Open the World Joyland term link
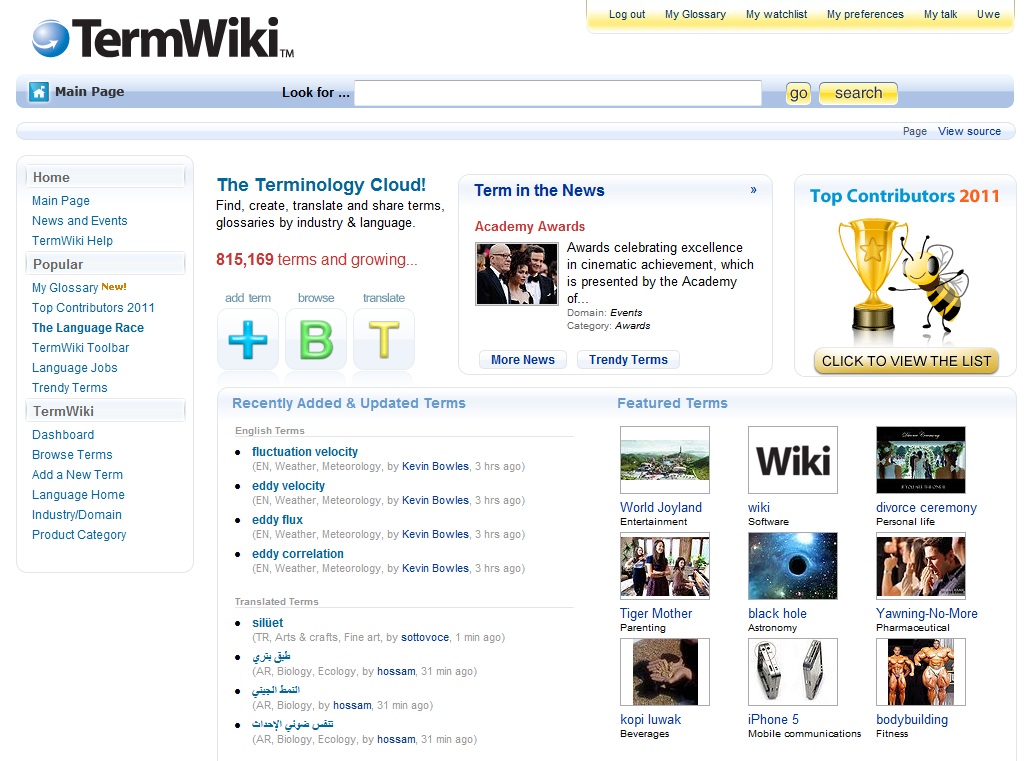Image resolution: width=1029 pixels, height=761 pixels. [x=661, y=508]
